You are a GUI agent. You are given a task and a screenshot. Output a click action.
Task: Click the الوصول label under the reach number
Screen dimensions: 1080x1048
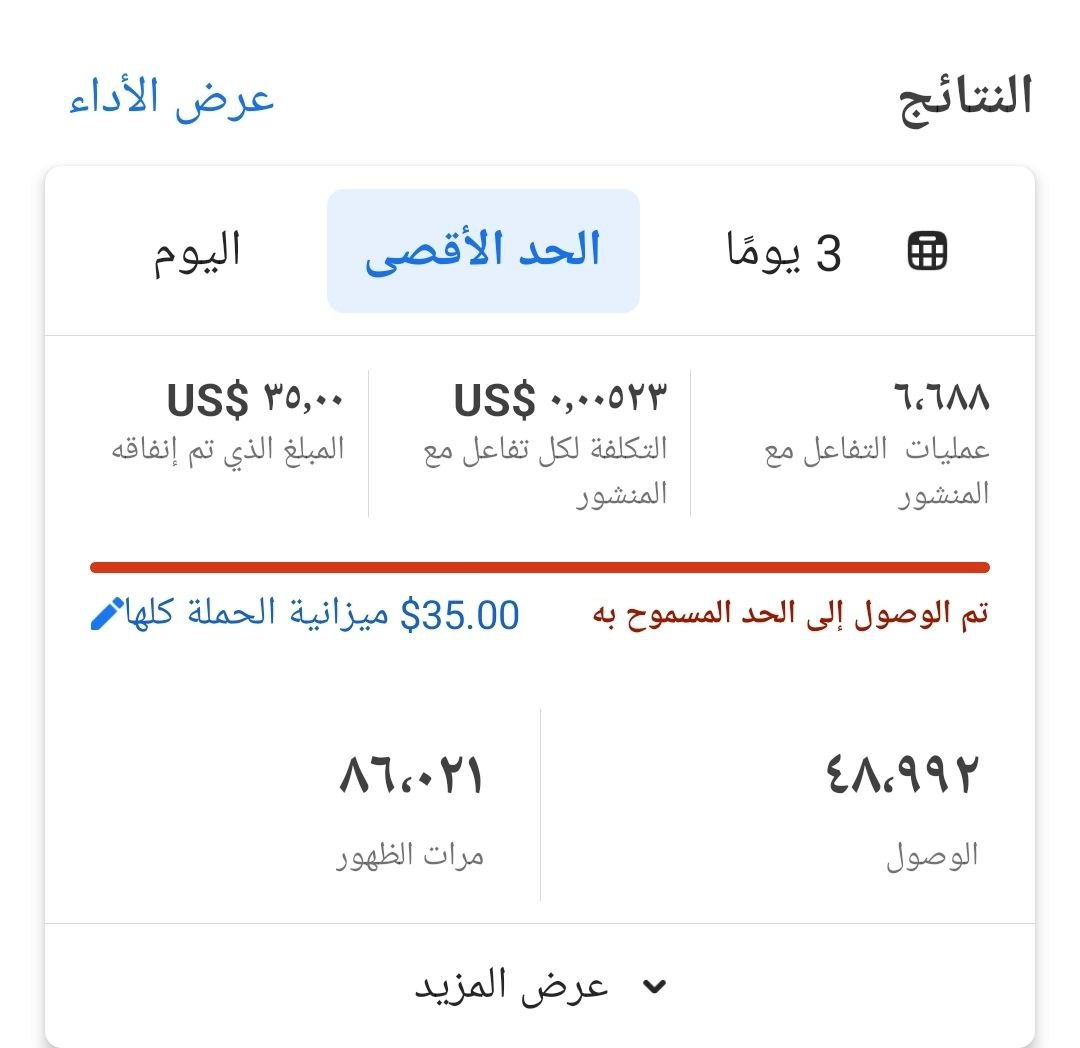(932, 857)
